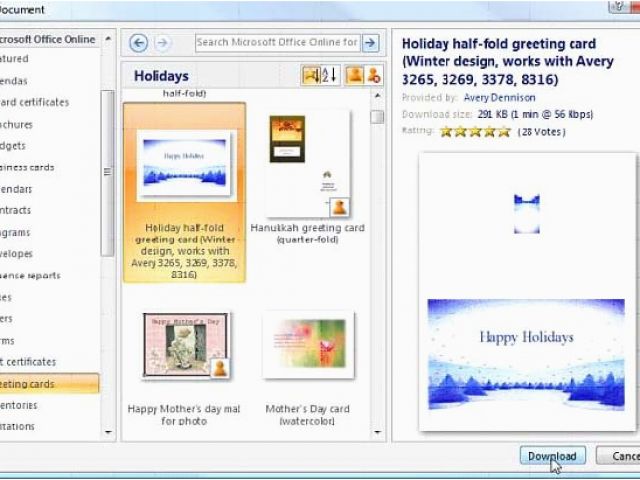Click the category list scrollbar thumb
The image size is (640, 480).
tap(107, 173)
